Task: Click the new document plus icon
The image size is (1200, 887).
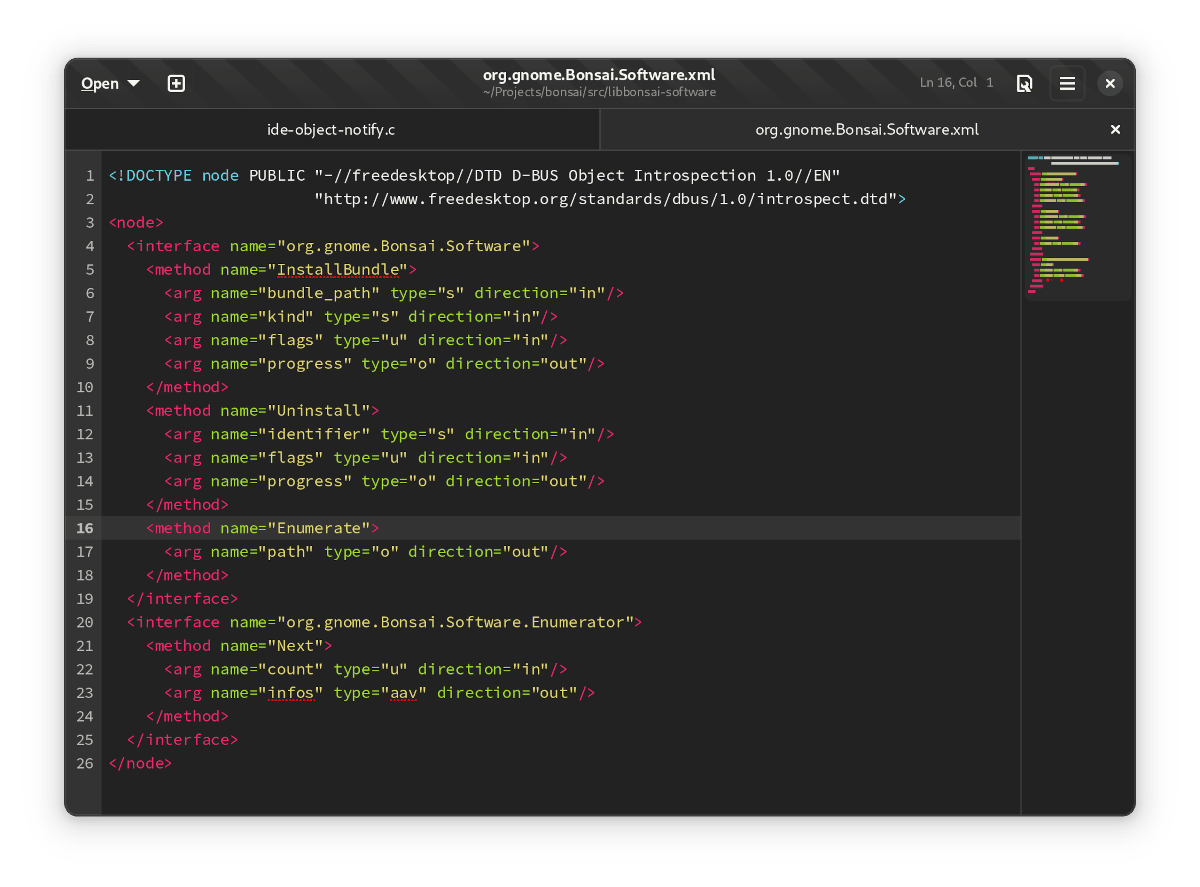Action: pos(176,84)
